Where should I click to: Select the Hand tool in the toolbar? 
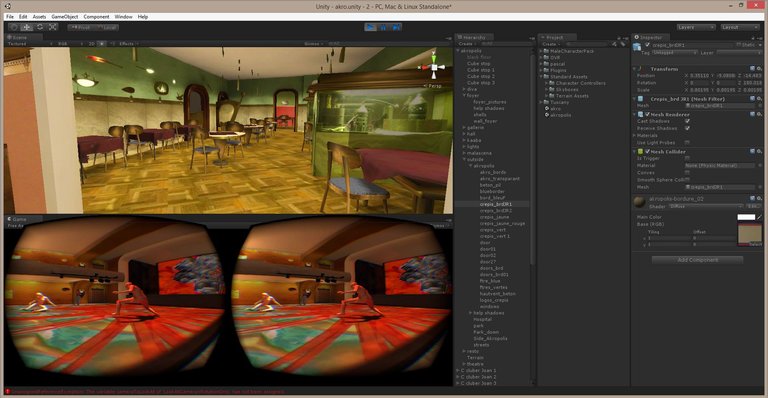pos(14,27)
